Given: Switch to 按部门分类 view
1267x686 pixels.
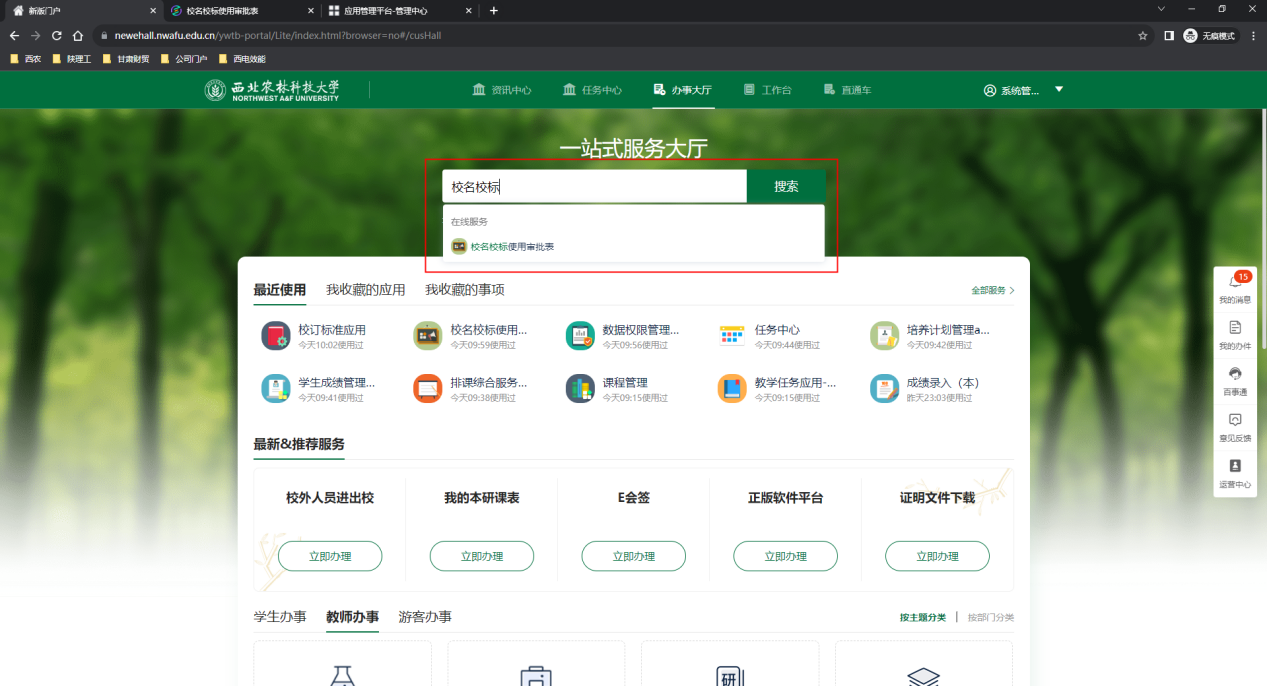Looking at the screenshot, I should [x=990, y=617].
